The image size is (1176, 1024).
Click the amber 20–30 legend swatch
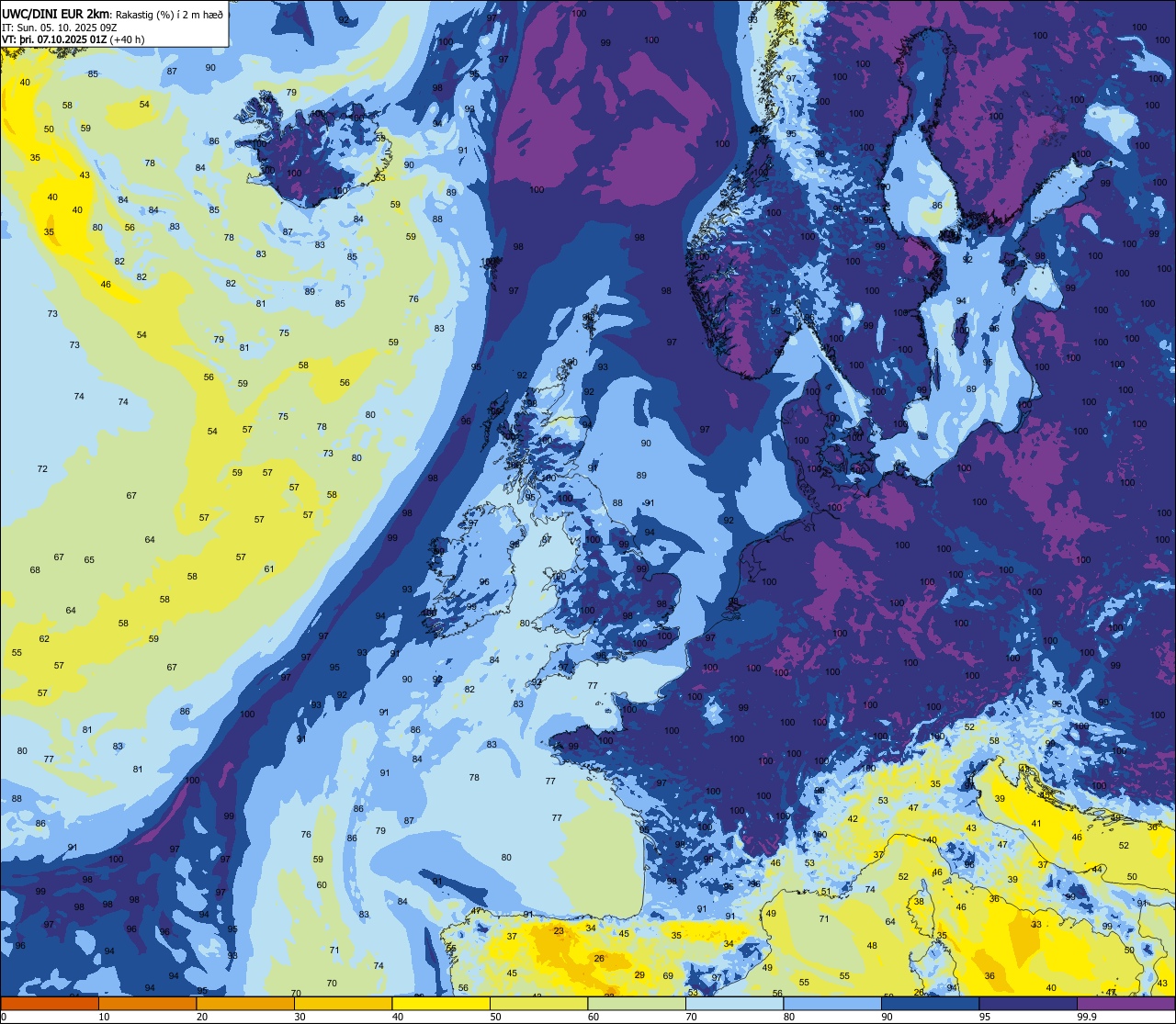245,1003
